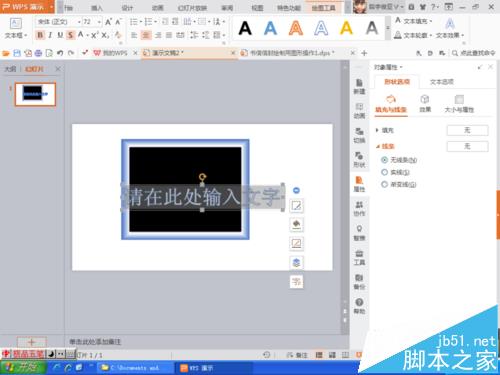Screen dimensions: 500x375
Task: Open the font size 72 dropdown
Action: 99,22
